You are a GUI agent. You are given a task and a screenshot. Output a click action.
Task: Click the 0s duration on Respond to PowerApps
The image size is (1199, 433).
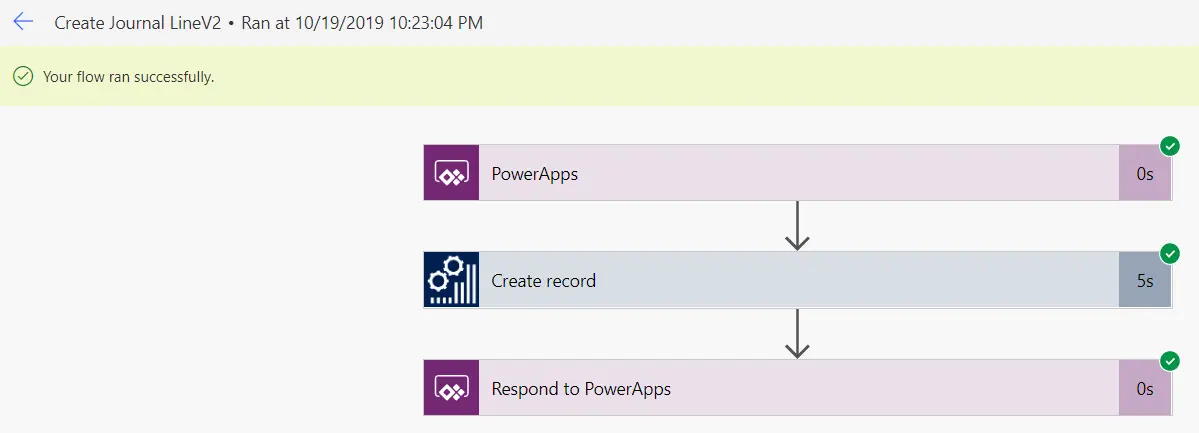[x=1145, y=389]
